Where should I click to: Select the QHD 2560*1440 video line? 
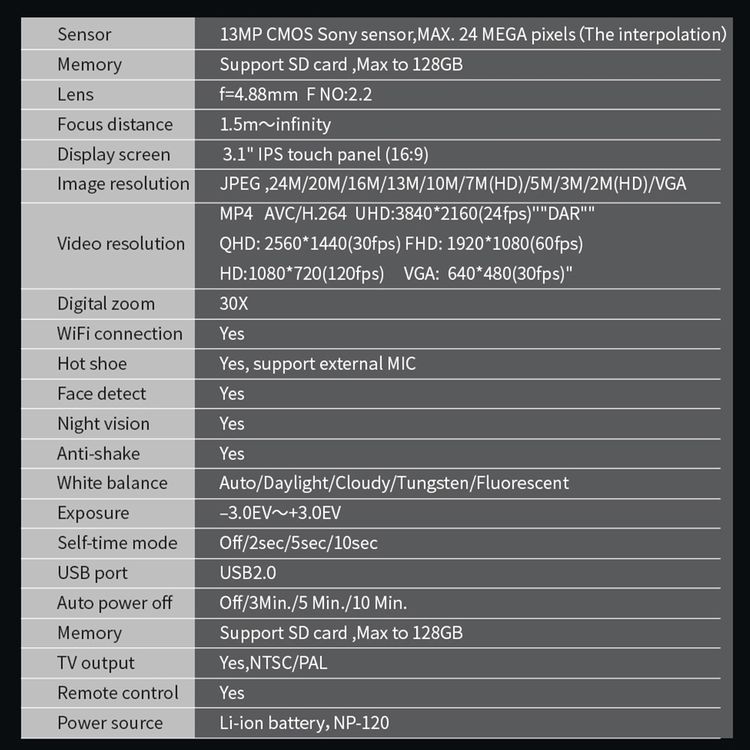click(x=401, y=244)
